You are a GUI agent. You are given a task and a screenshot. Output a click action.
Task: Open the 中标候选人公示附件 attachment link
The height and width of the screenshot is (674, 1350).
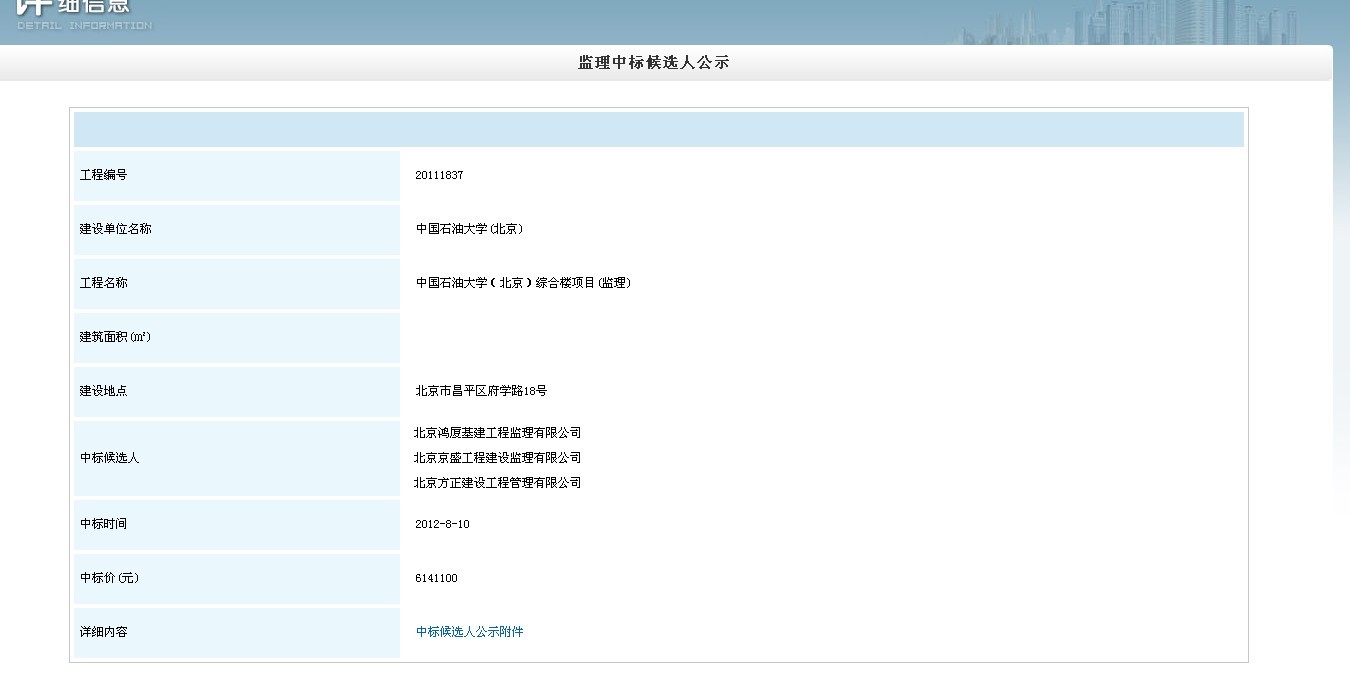(469, 632)
